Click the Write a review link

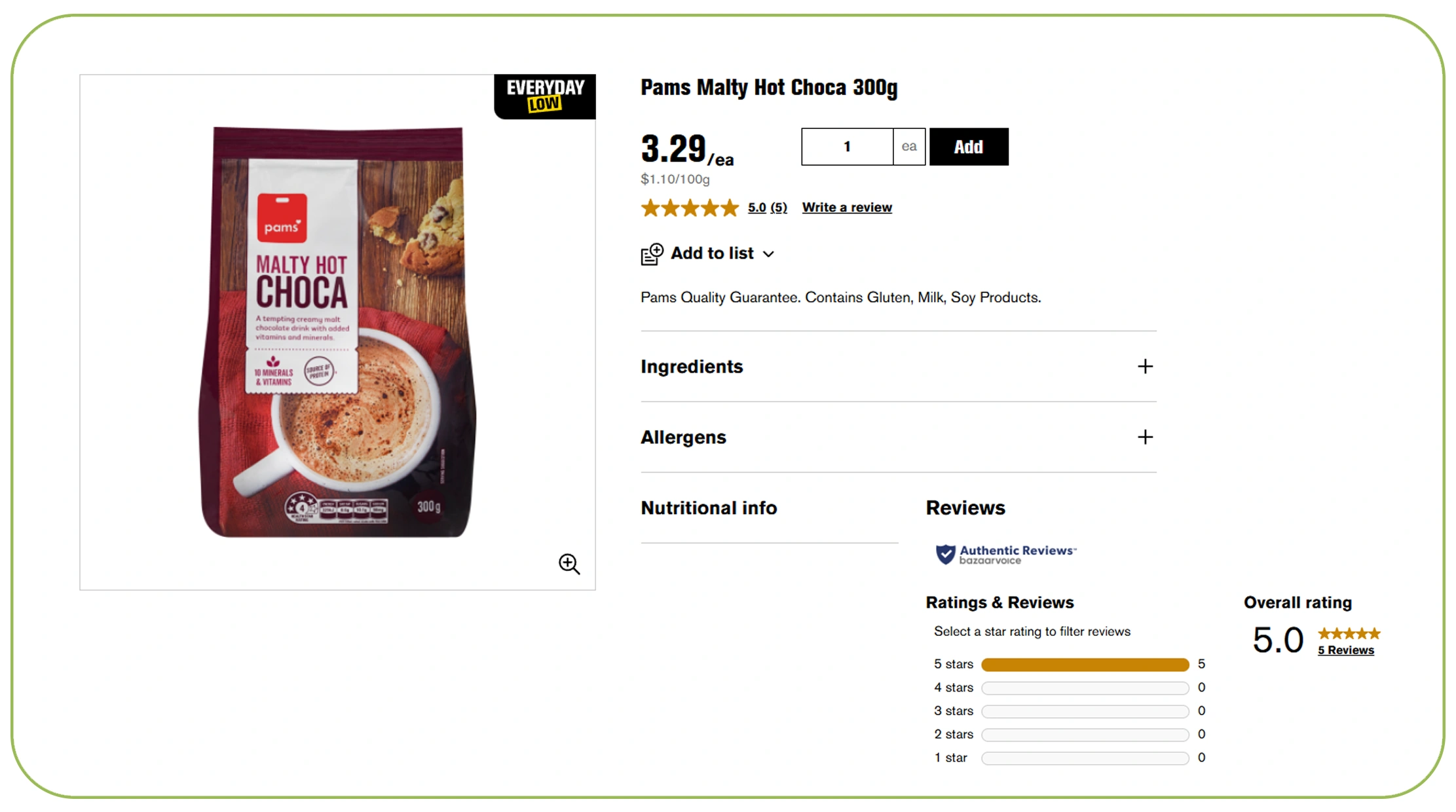click(846, 208)
